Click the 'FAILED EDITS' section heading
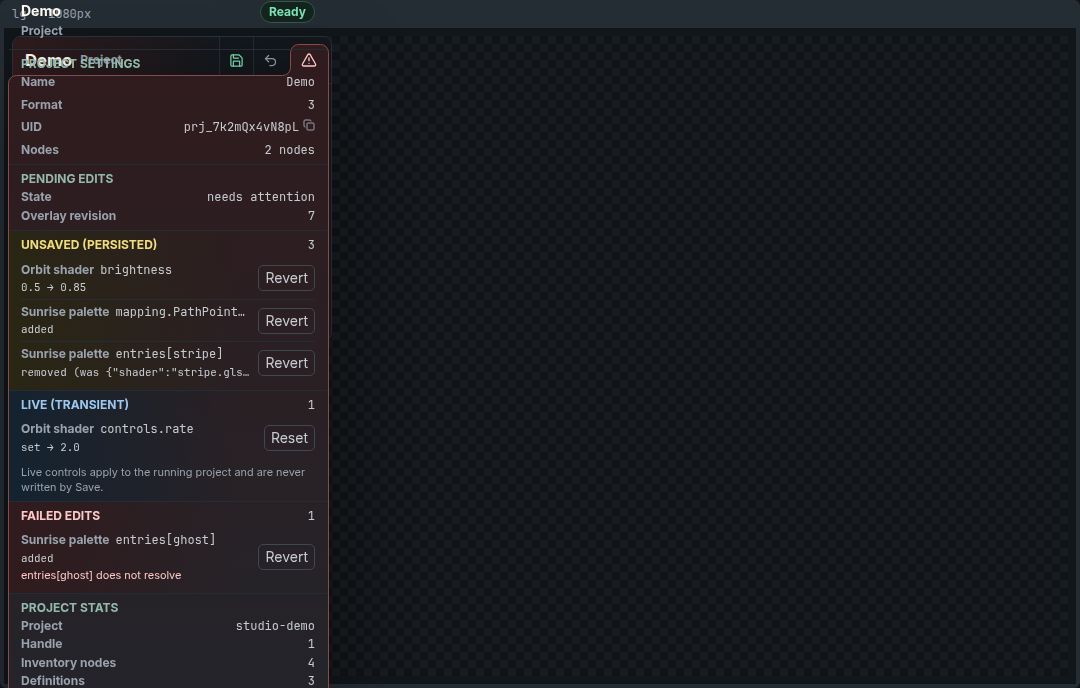The width and height of the screenshot is (1080, 688). pyautogui.click(x=60, y=516)
